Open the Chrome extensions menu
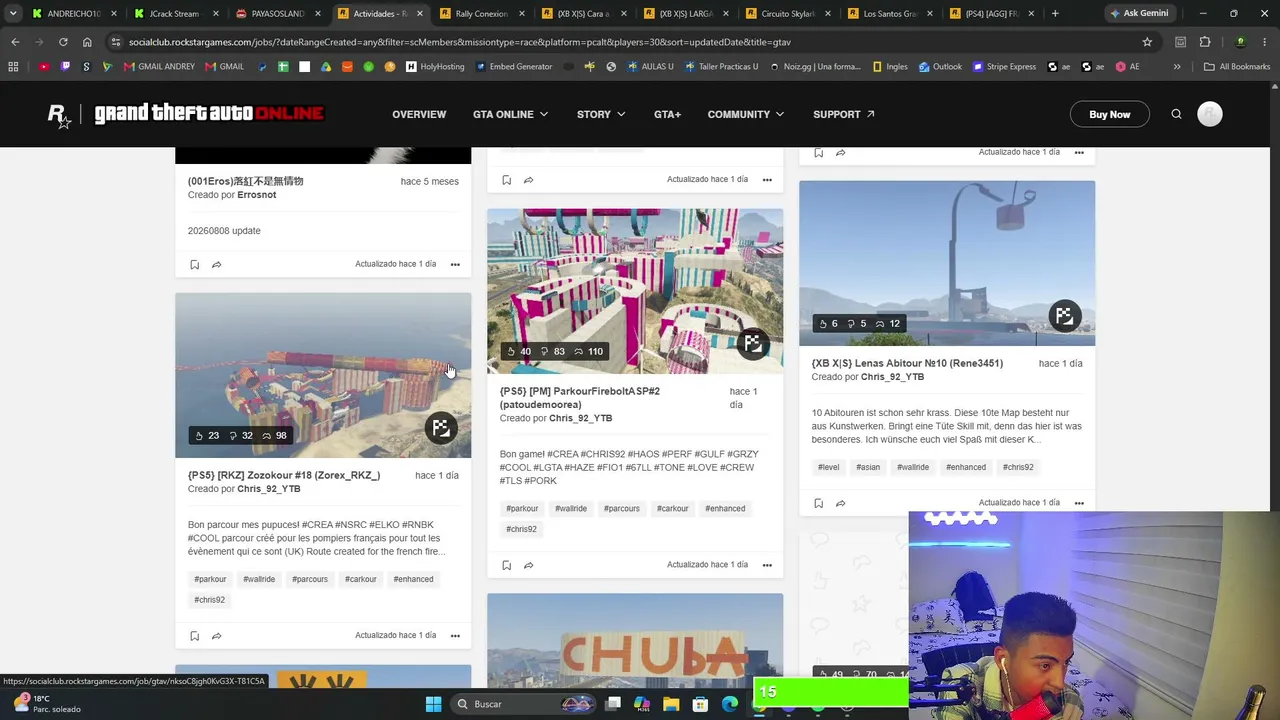Screen dimensions: 1280x720 (x=1205, y=42)
